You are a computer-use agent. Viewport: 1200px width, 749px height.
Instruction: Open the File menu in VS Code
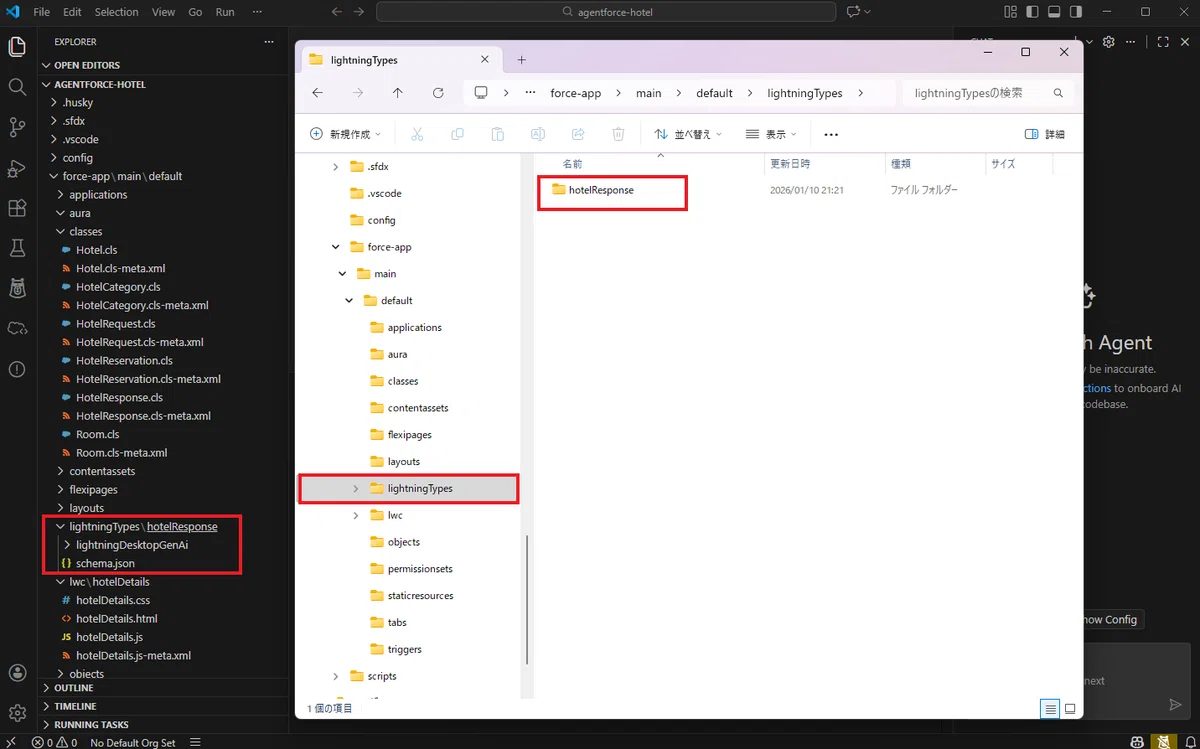coord(42,12)
